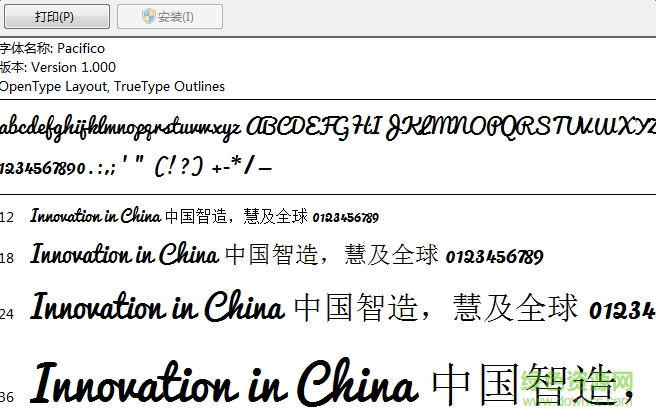
Task: Click the uppercase alphabet sample 'ABCDEFGHI'
Action: [314, 127]
